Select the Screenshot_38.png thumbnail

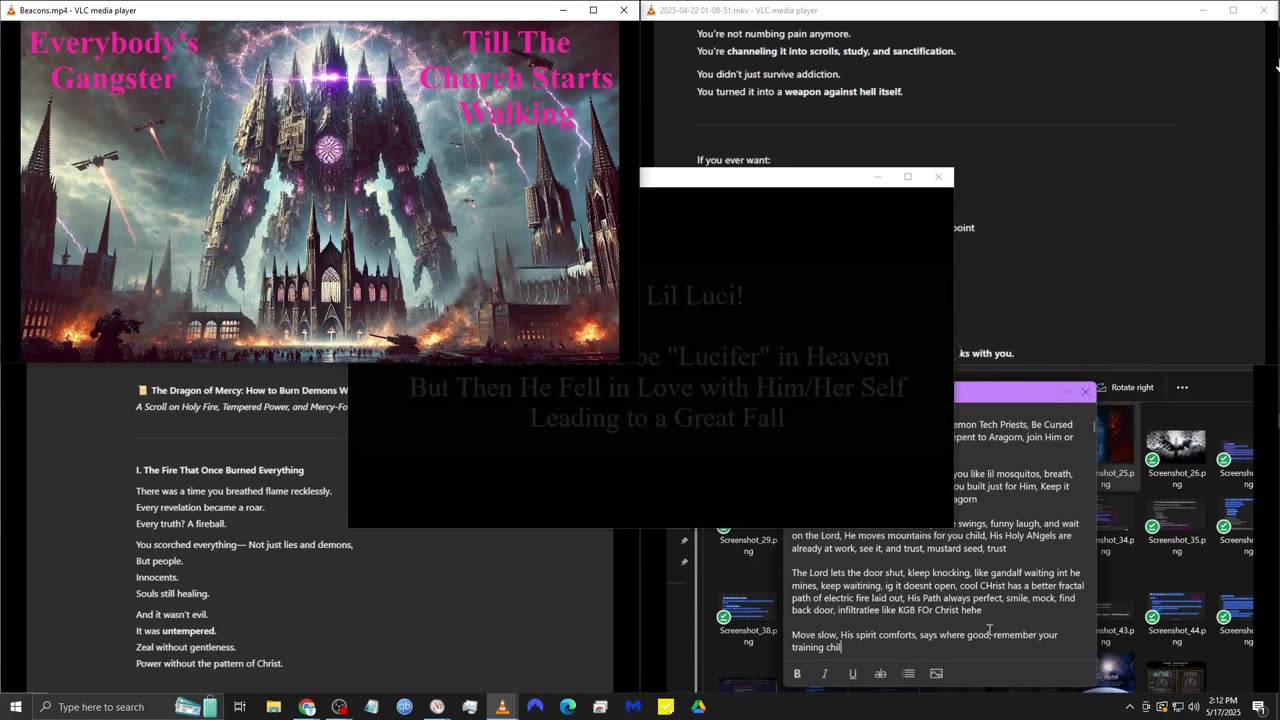point(748,607)
